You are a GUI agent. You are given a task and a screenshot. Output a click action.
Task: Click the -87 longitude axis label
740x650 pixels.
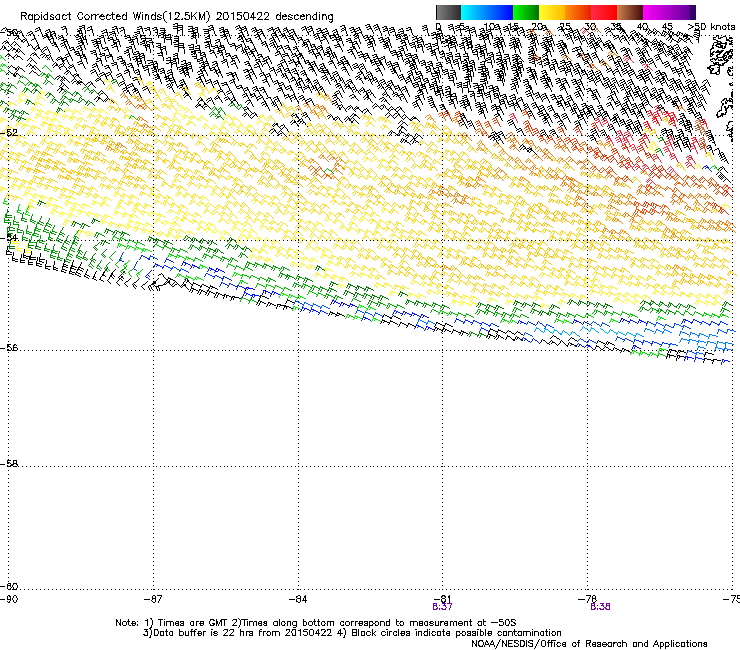[x=153, y=599]
